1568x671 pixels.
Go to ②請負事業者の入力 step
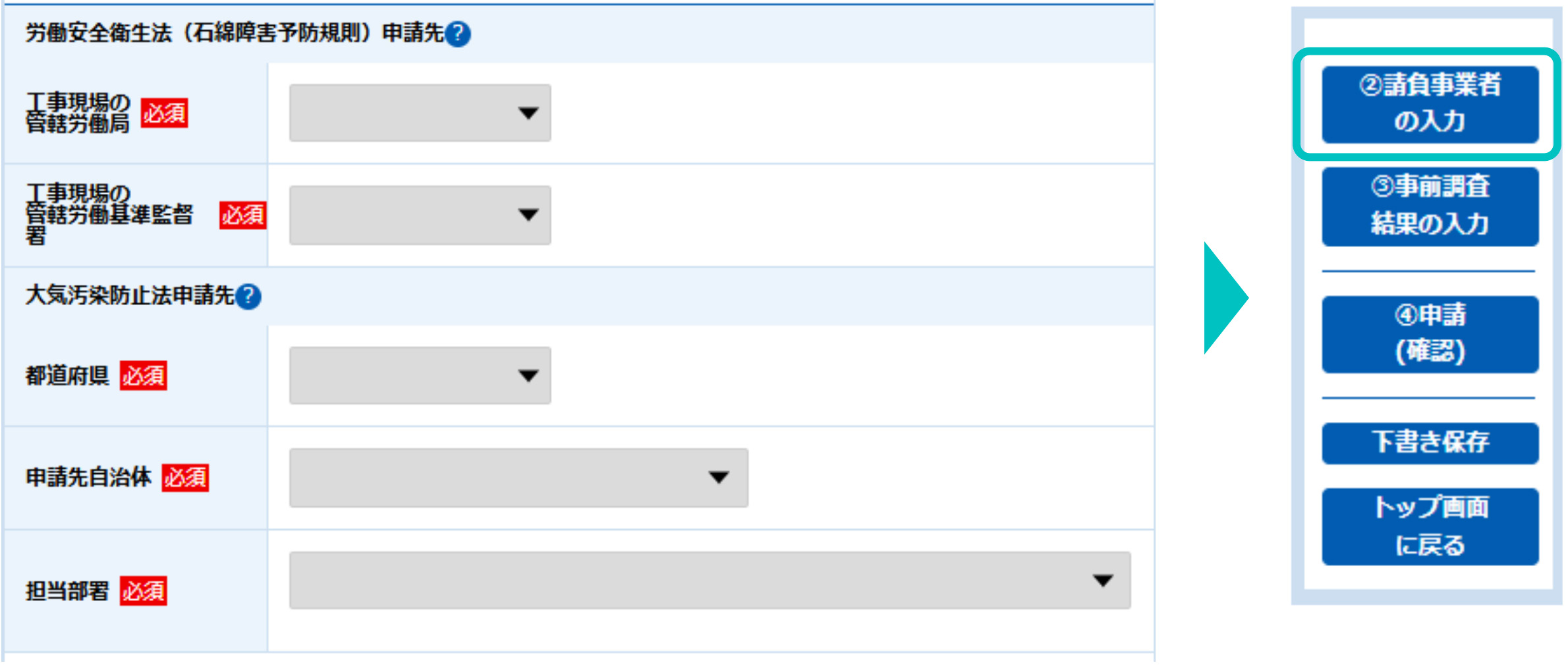1430,104
